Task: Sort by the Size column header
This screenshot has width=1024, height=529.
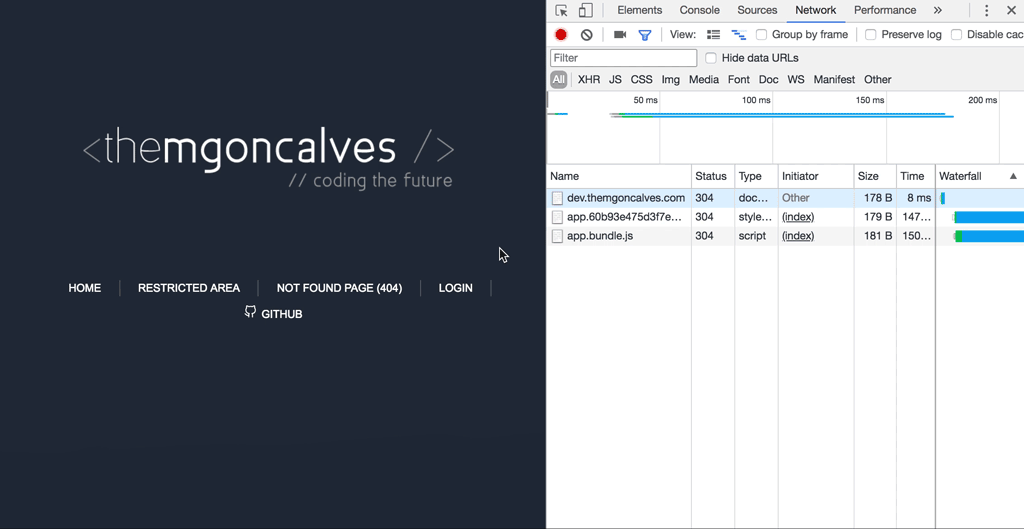Action: [875, 176]
